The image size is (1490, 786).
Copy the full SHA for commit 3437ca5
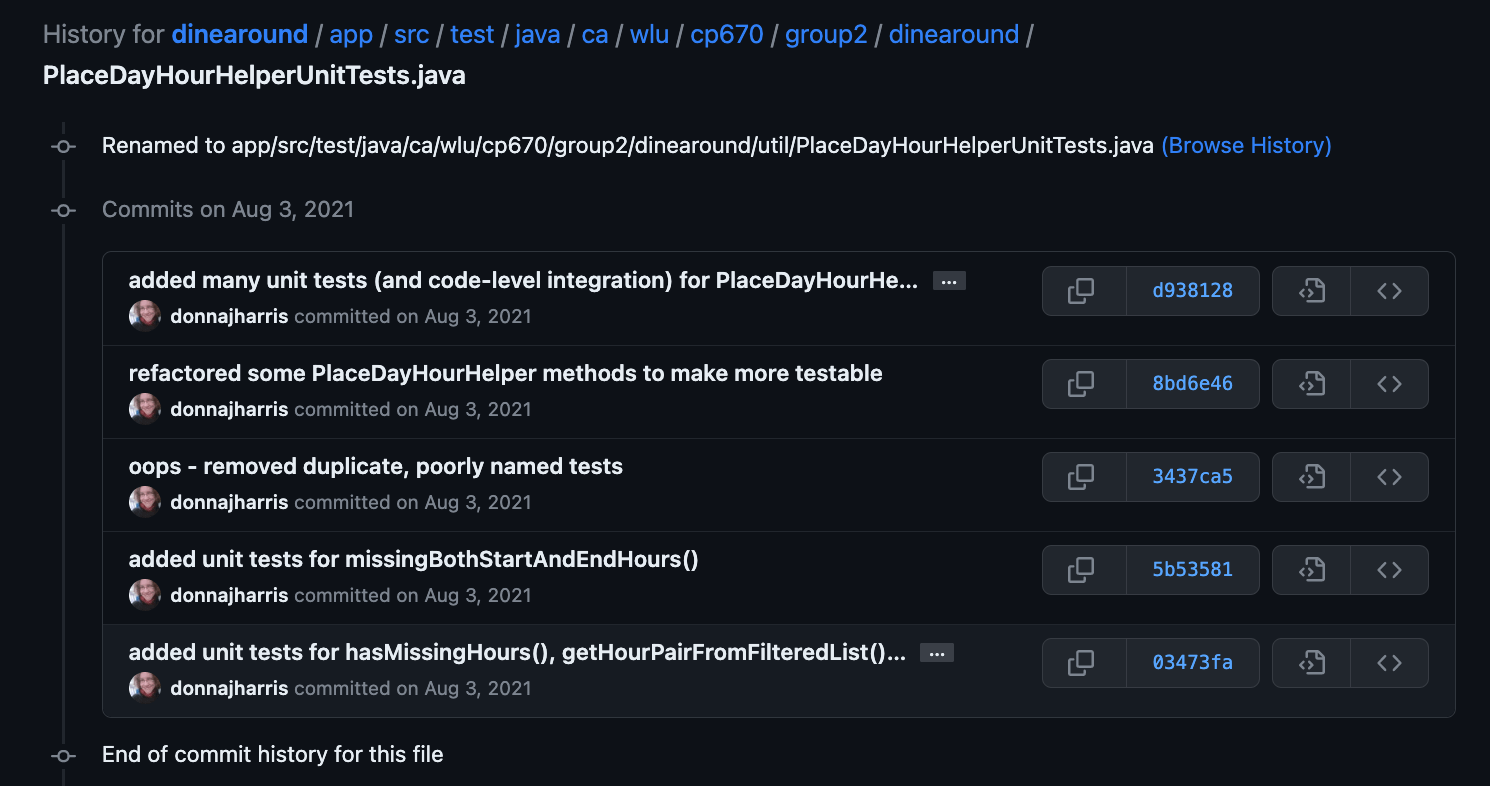[x=1083, y=476]
